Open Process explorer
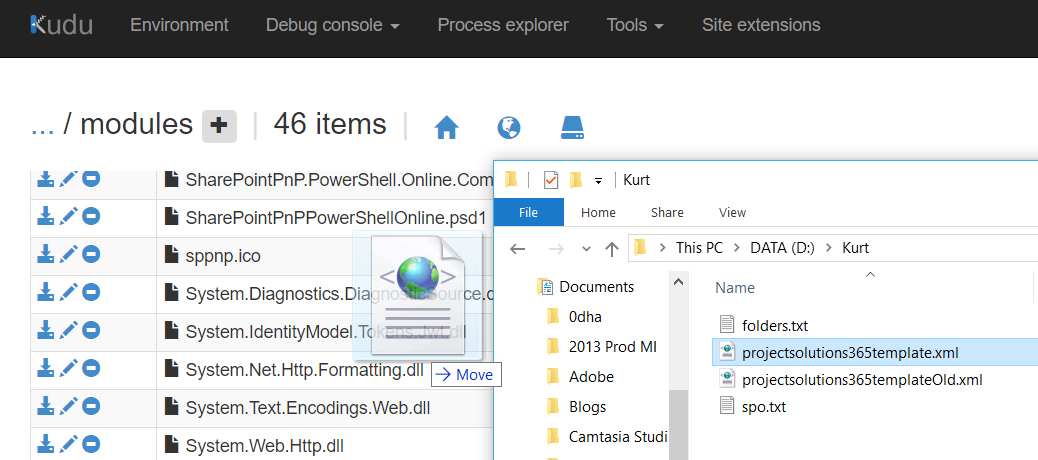This screenshot has width=1038, height=460. pos(503,25)
